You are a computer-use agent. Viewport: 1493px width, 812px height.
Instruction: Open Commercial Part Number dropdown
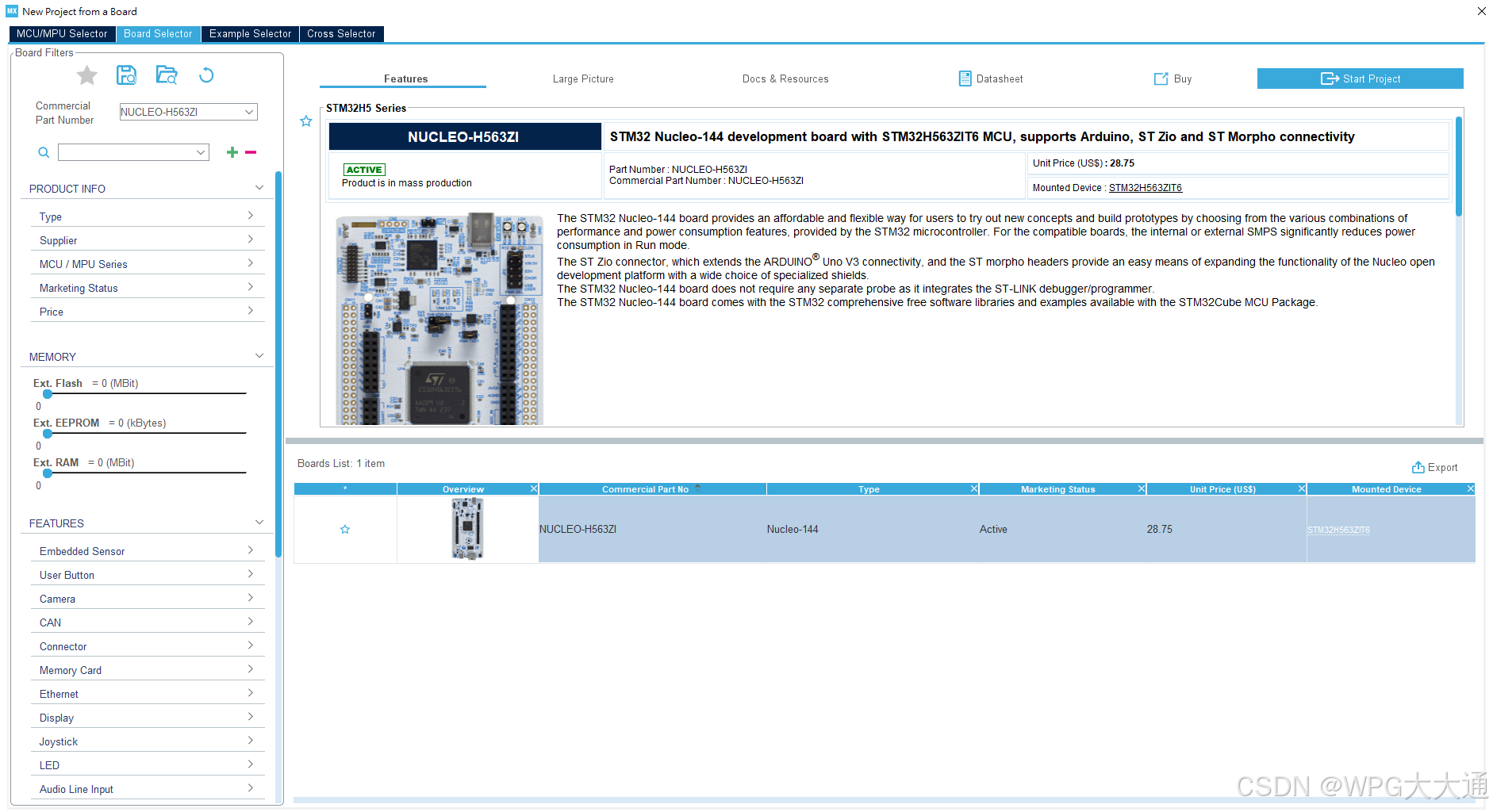(249, 112)
